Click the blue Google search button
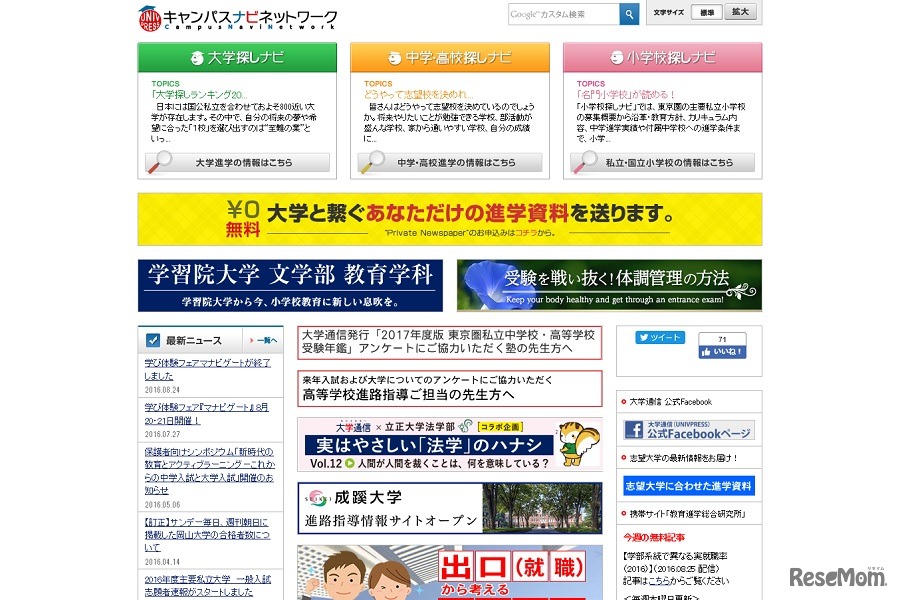900x600 pixels. (629, 14)
